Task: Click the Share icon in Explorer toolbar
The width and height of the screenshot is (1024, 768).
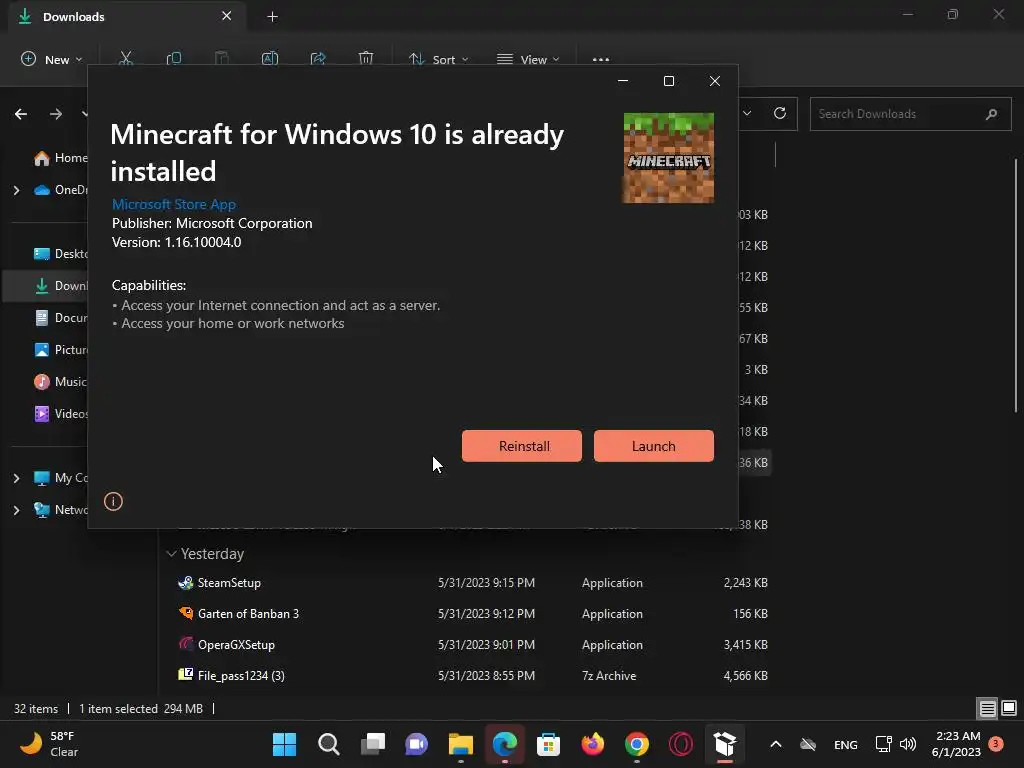Action: 318,59
